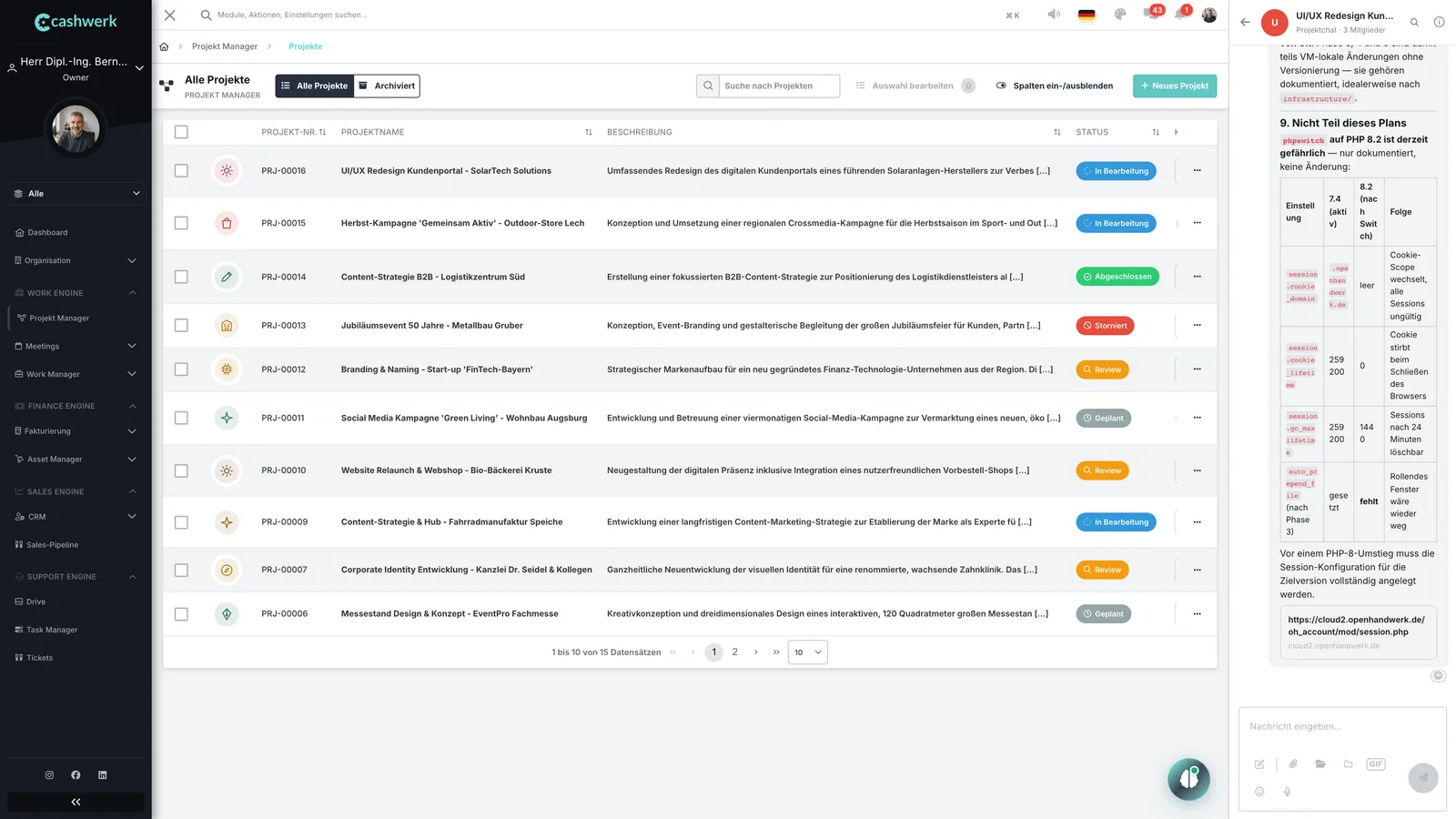The height and width of the screenshot is (819, 1456).
Task: Mark the PRJ-00006 checkbox
Action: pyautogui.click(x=181, y=614)
